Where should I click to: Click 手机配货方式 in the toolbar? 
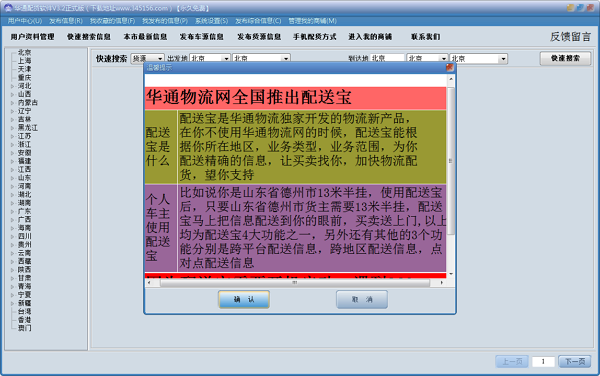[x=315, y=37]
